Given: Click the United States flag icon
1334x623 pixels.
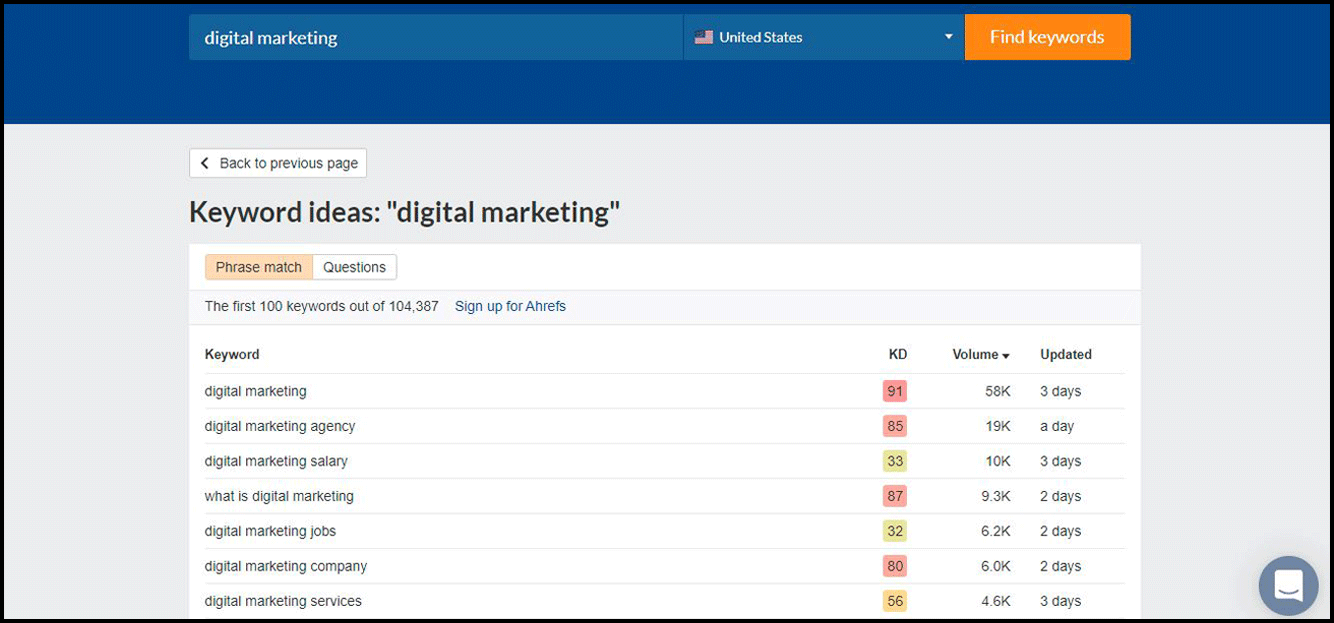Looking at the screenshot, I should point(704,37).
